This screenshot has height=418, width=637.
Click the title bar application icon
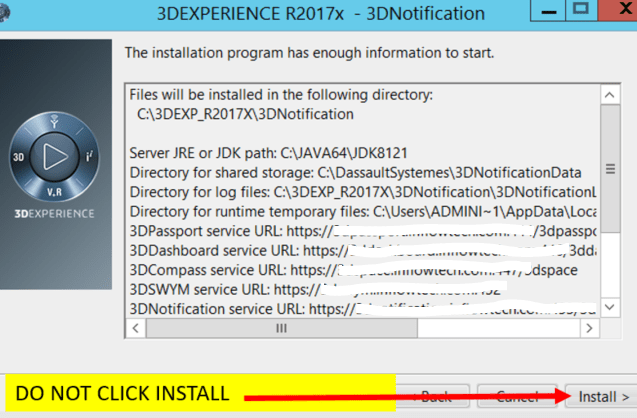(4, 13)
